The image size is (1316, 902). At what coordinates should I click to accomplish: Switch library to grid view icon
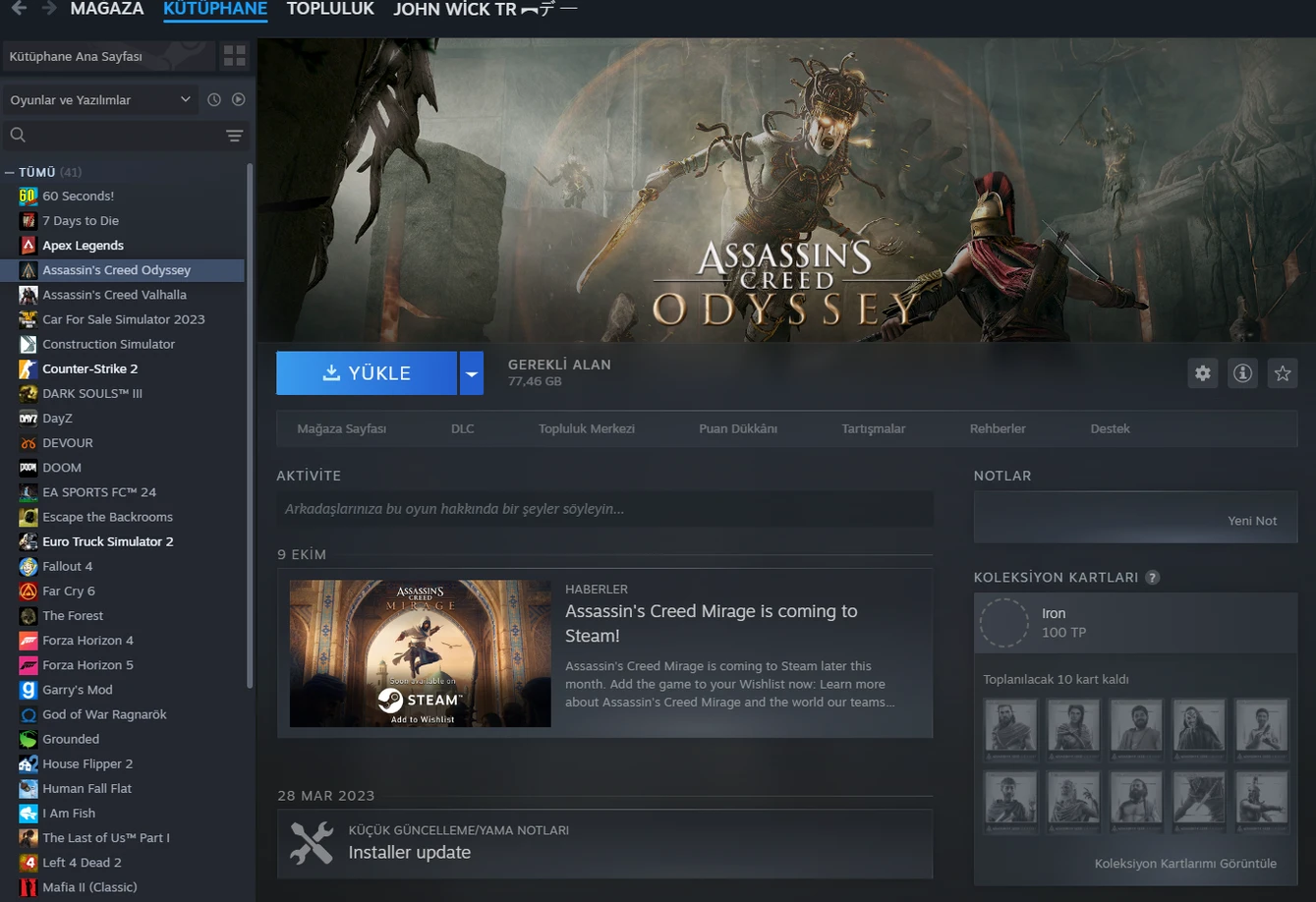(x=235, y=56)
